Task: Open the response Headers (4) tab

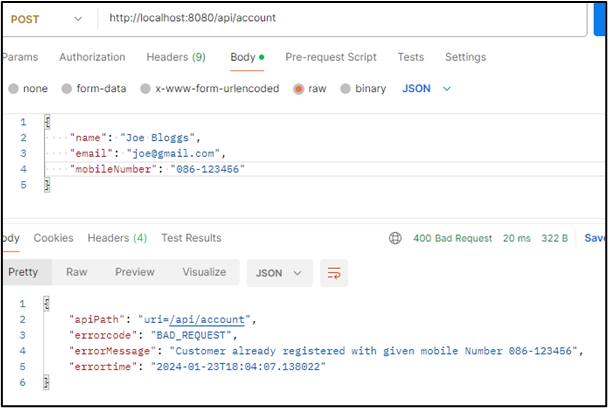Action: click(x=117, y=238)
